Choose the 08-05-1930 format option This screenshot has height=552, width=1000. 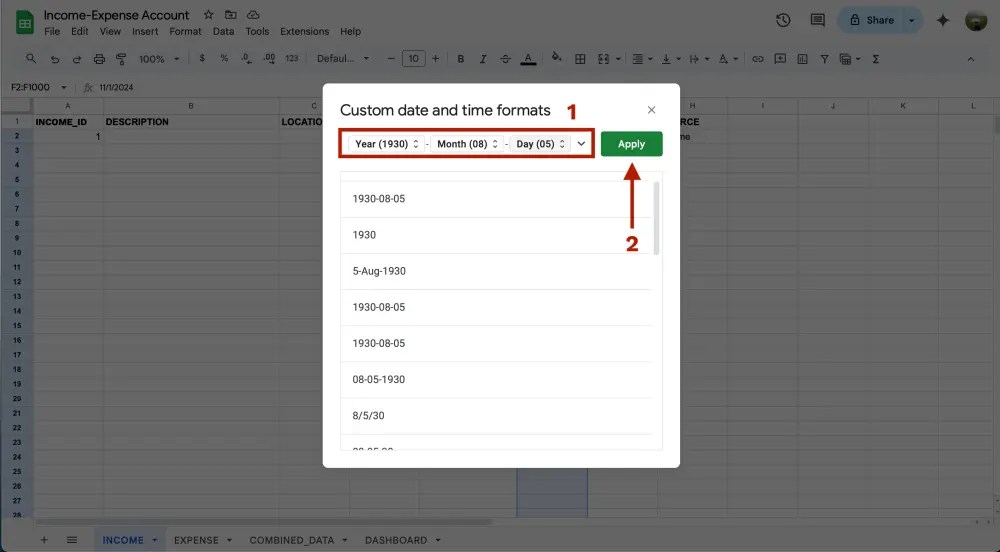click(x=379, y=379)
